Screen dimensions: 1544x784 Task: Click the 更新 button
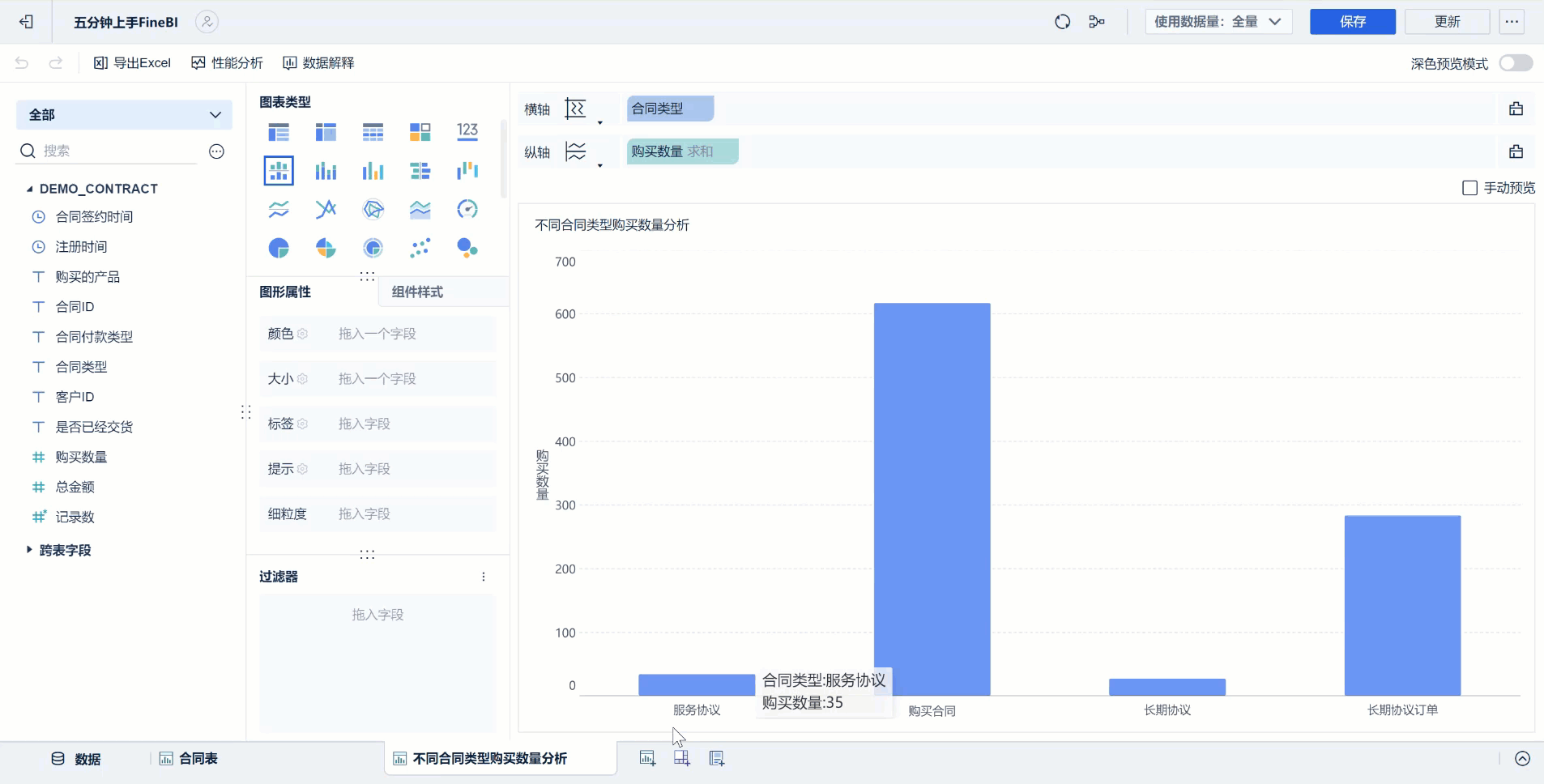[x=1447, y=22]
